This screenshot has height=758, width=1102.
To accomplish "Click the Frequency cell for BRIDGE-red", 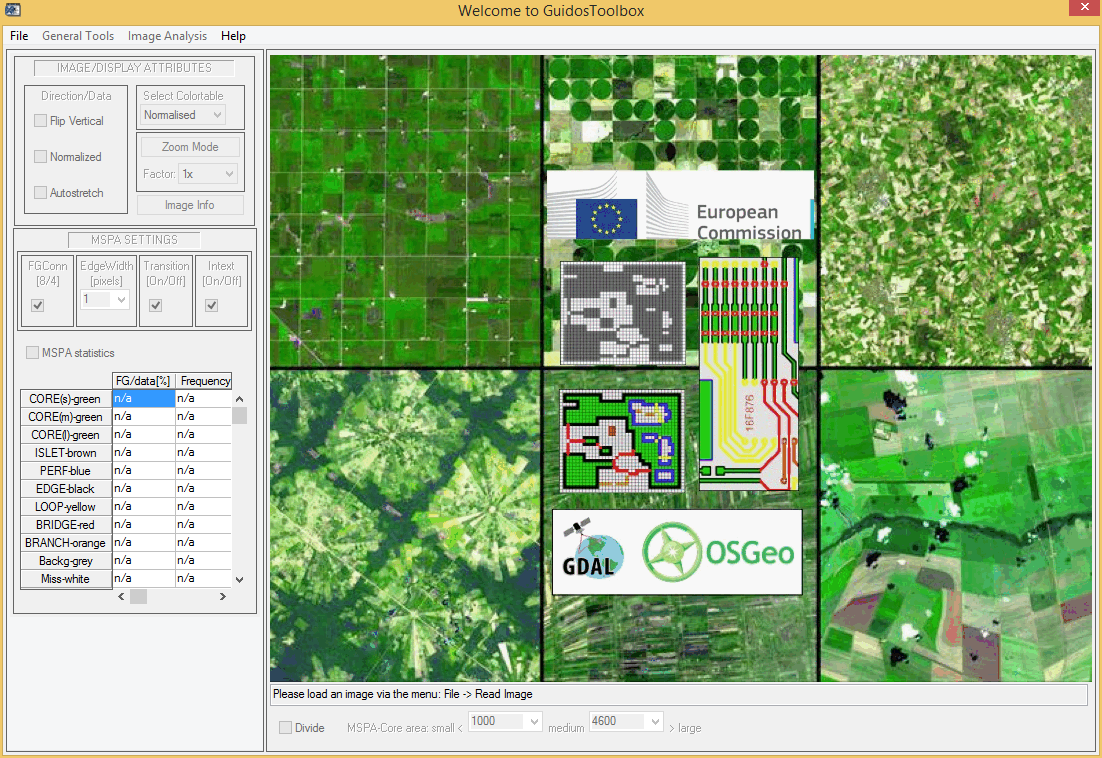I will 204,525.
